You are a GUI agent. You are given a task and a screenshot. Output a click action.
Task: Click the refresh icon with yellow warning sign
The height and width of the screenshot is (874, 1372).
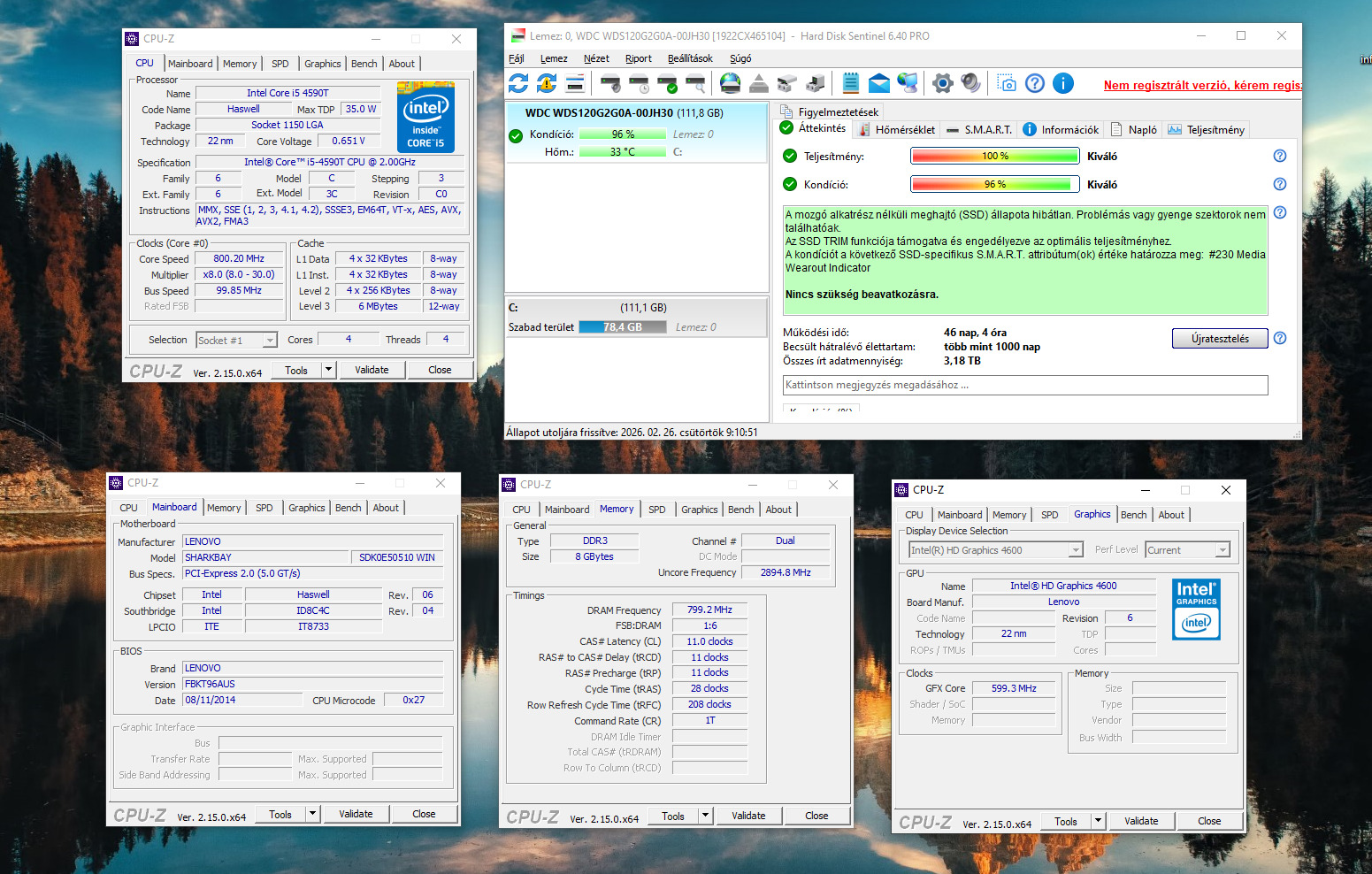pyautogui.click(x=547, y=83)
